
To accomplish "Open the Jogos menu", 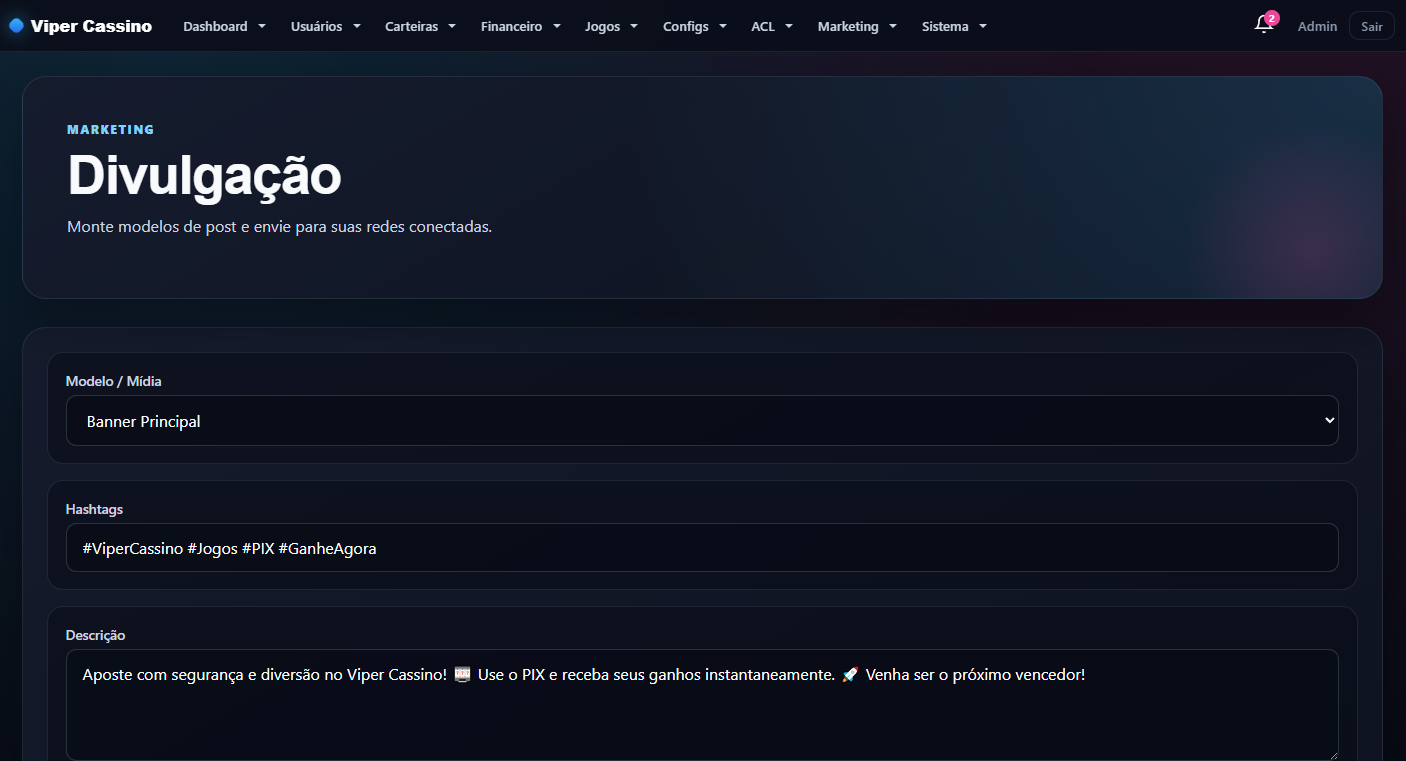I will [x=612, y=26].
